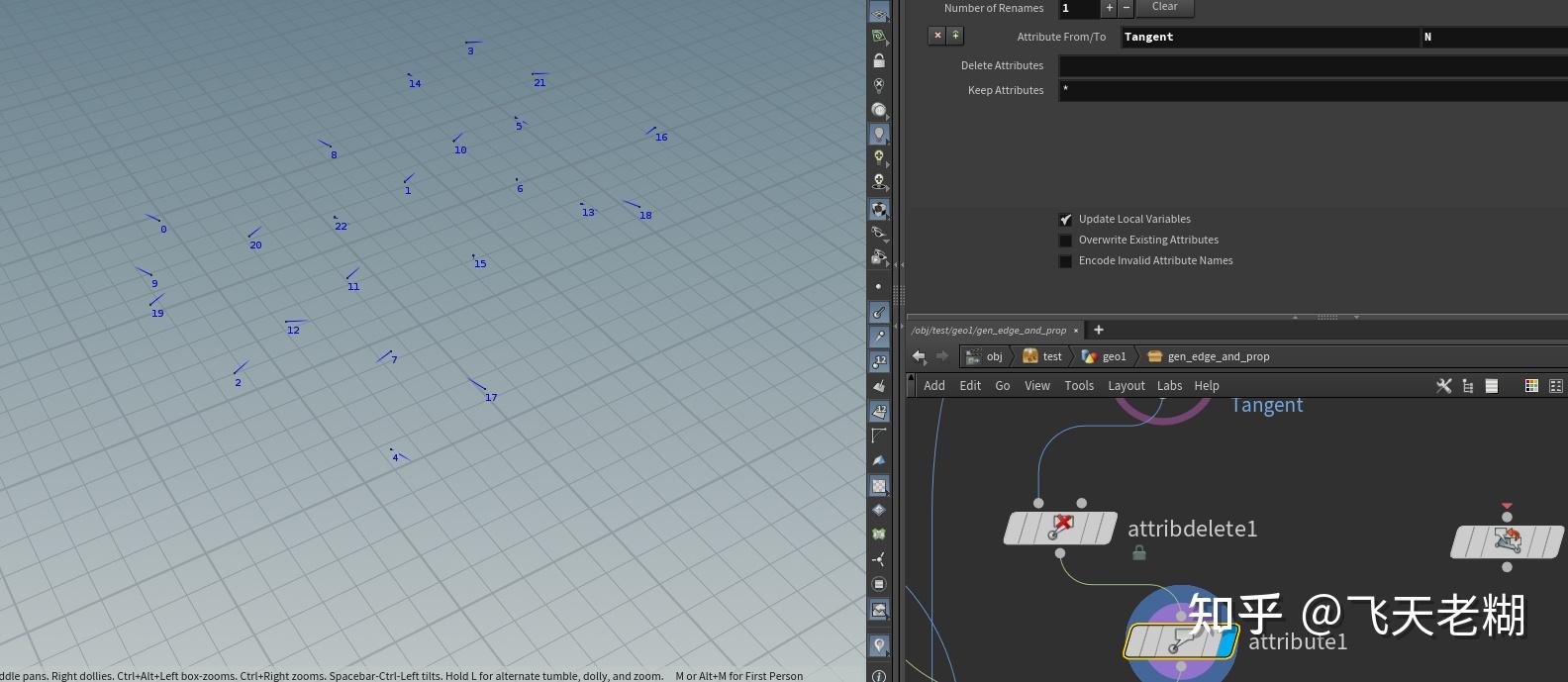Click the plus stepper for Number of Renames
Viewport: 1568px width, 682px height.
pyautogui.click(x=1109, y=8)
